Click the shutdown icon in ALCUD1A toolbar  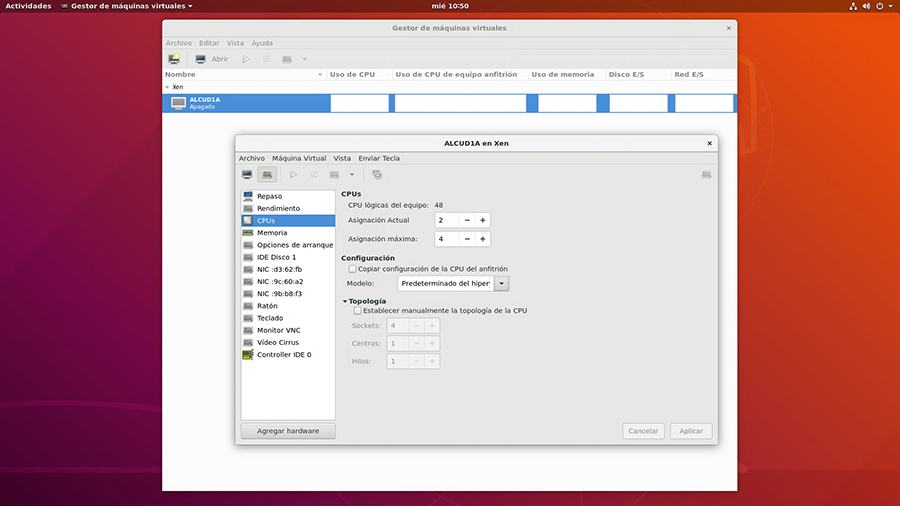tap(334, 174)
